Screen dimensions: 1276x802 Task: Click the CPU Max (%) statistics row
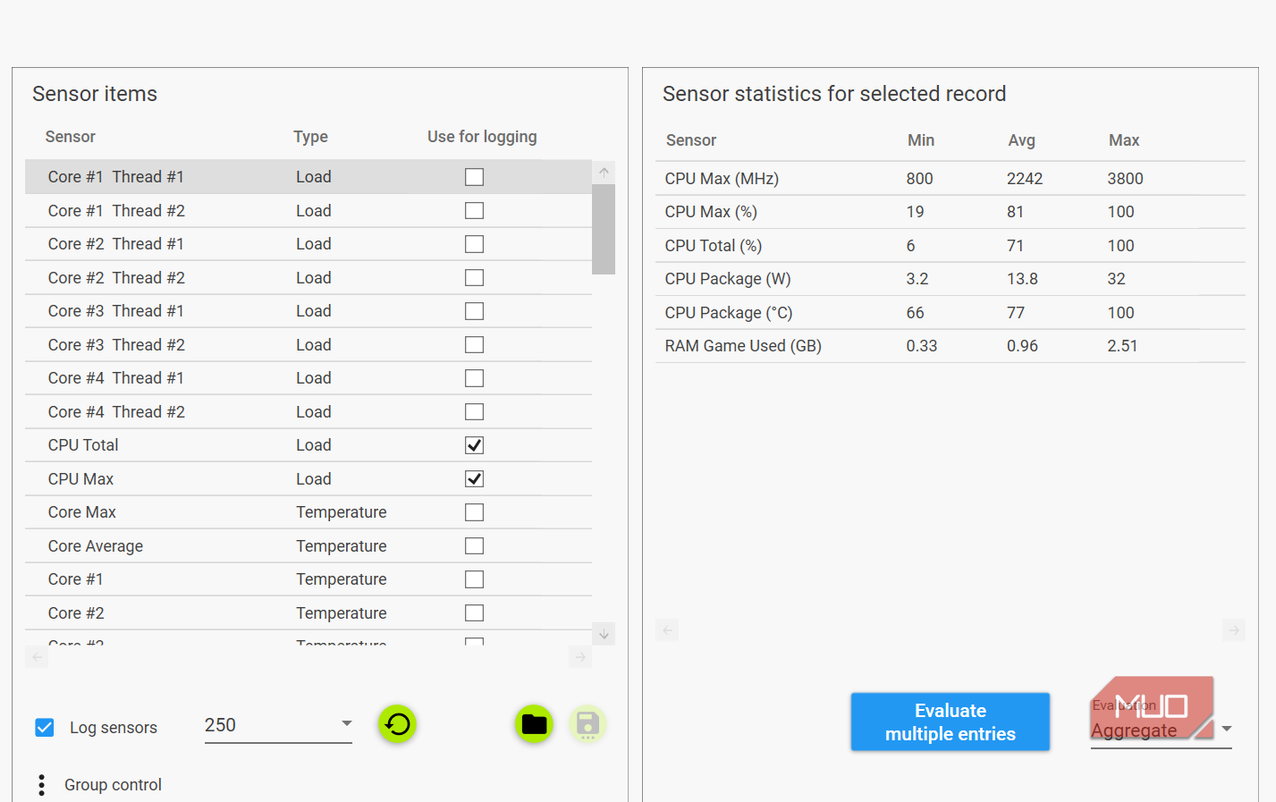tap(950, 212)
